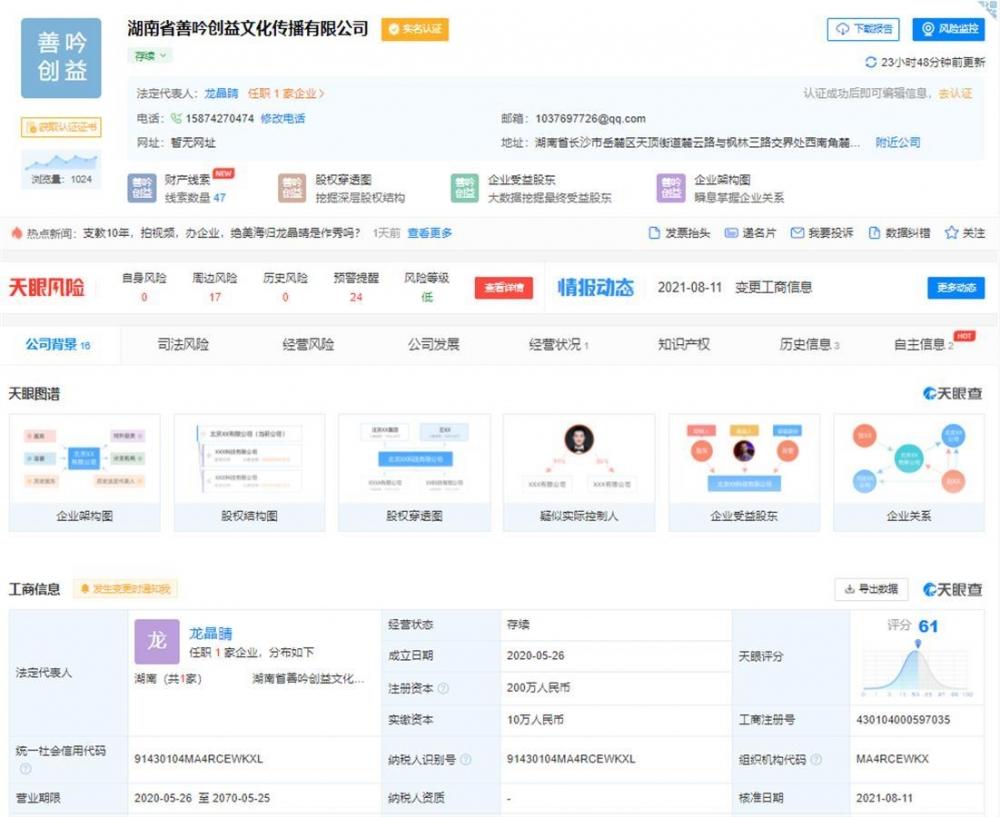This screenshot has width=1000, height=817.
Task: Open the 企业架构图 purple icon
Action: point(671,188)
